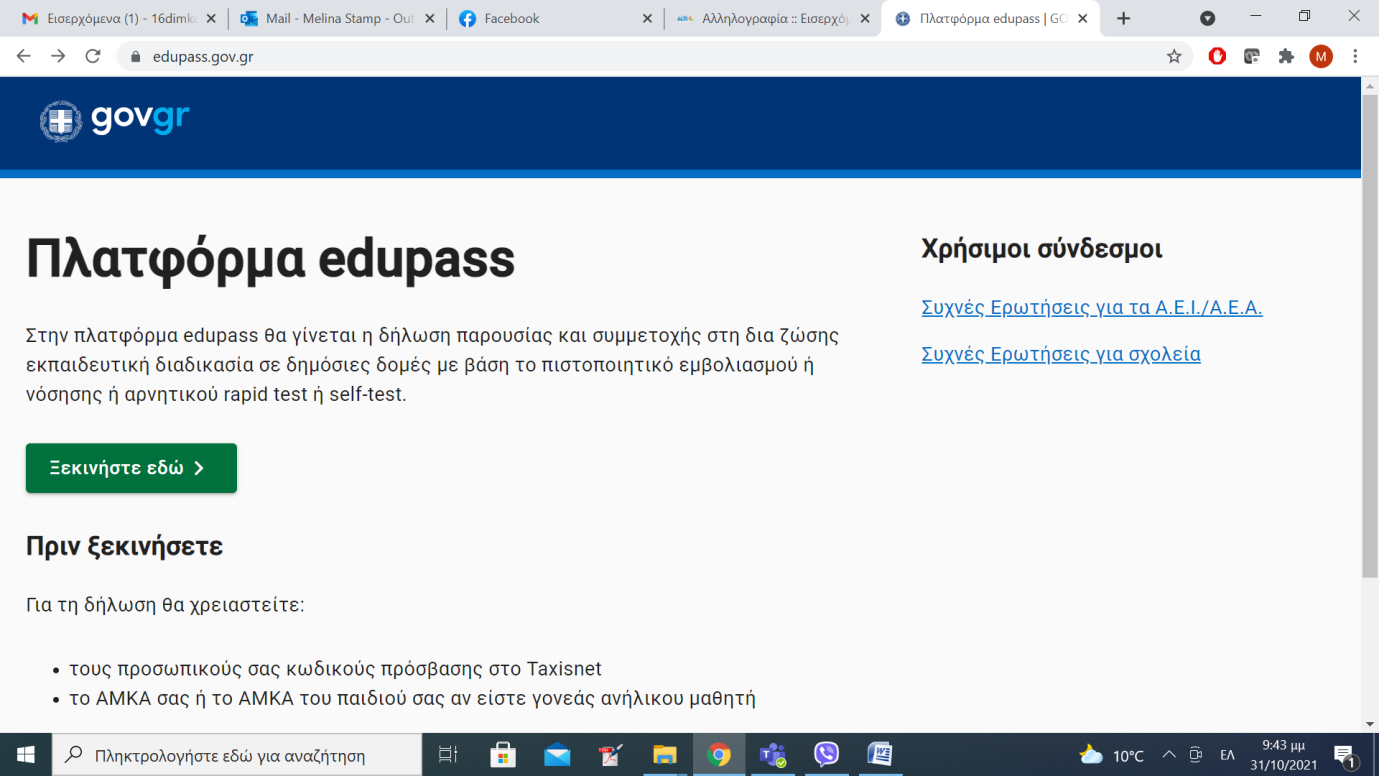
Task: Switch to the Gmail Εισερχόμενα tab
Action: (x=119, y=19)
